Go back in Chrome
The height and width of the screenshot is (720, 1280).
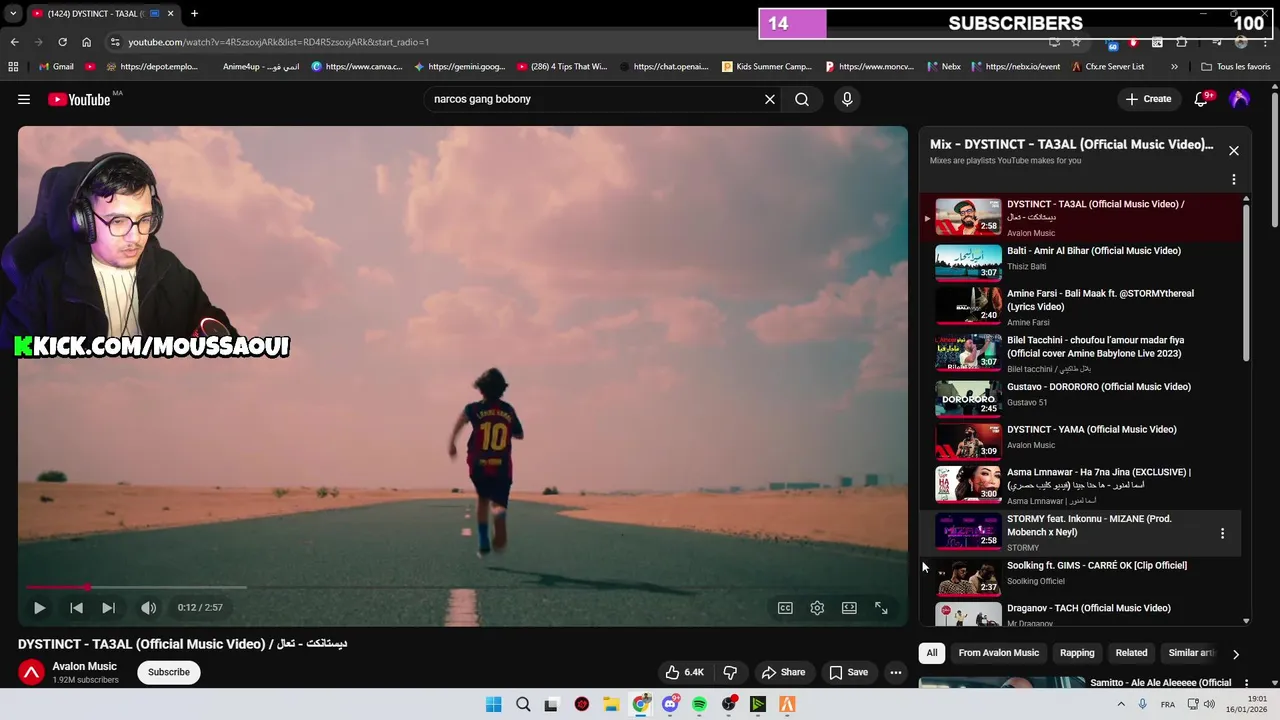pyautogui.click(x=14, y=42)
